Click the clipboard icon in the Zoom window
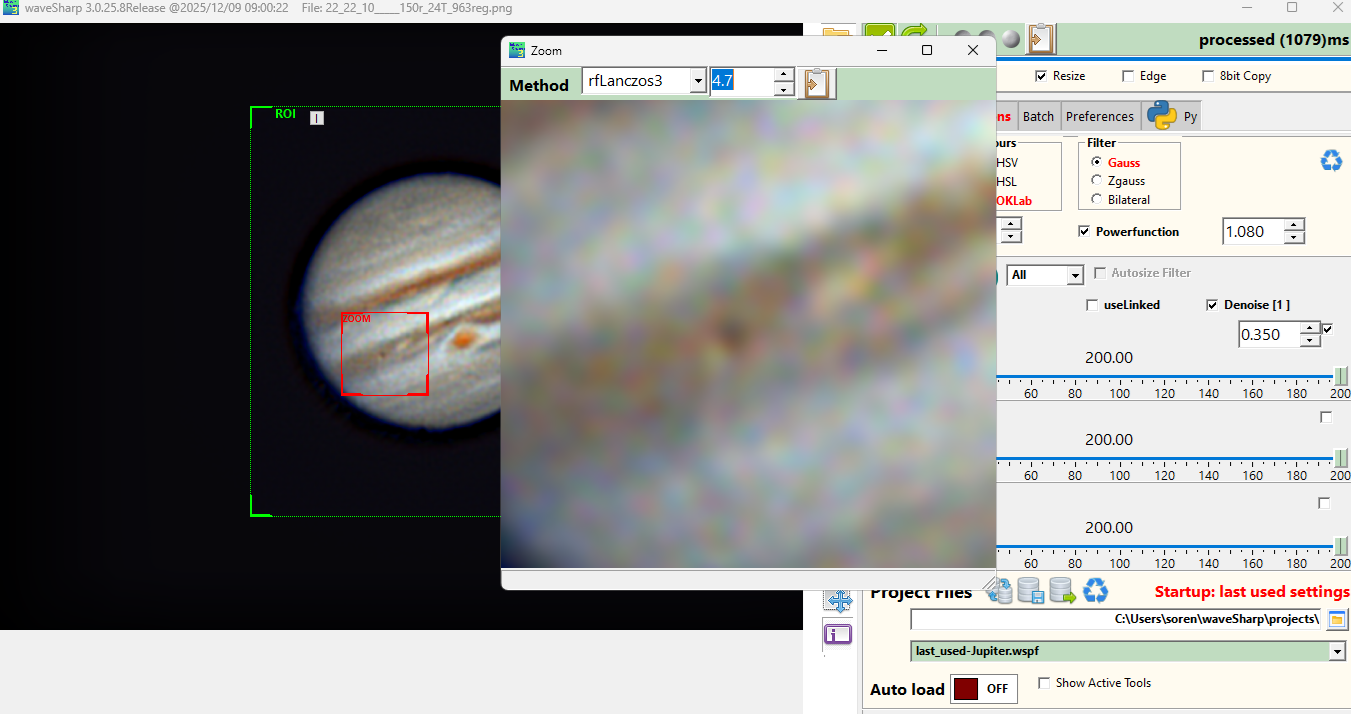The image size is (1351, 714). coord(816,84)
